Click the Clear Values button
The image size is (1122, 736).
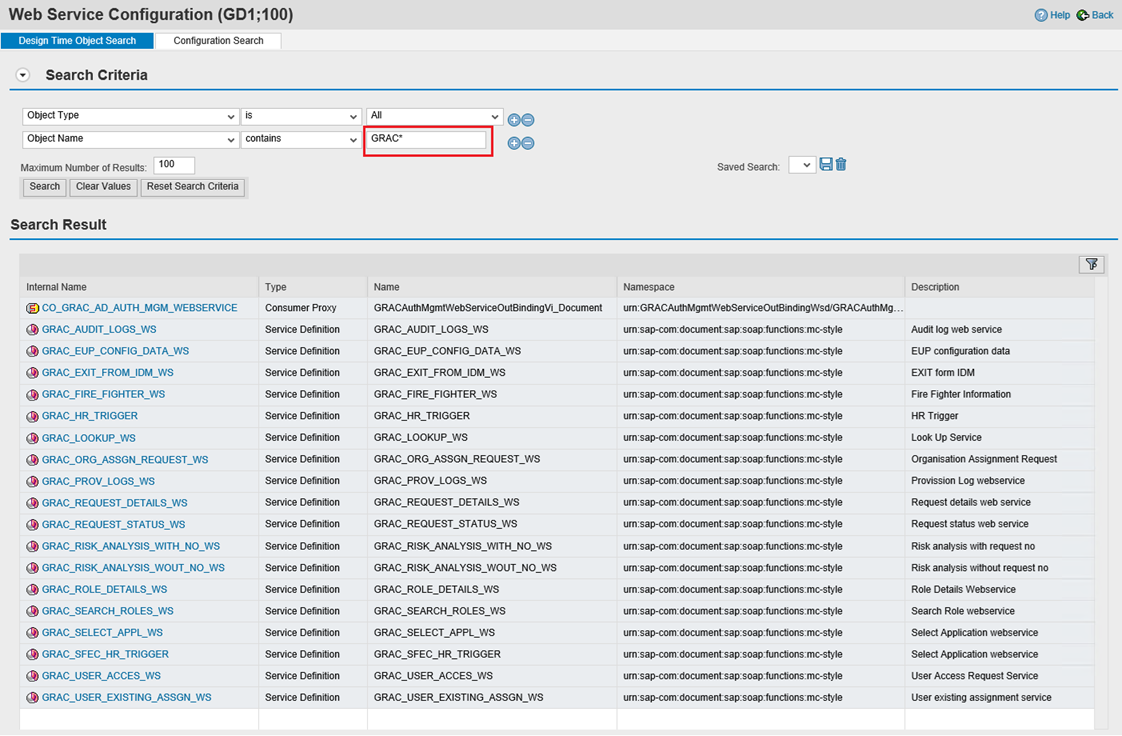pos(103,187)
